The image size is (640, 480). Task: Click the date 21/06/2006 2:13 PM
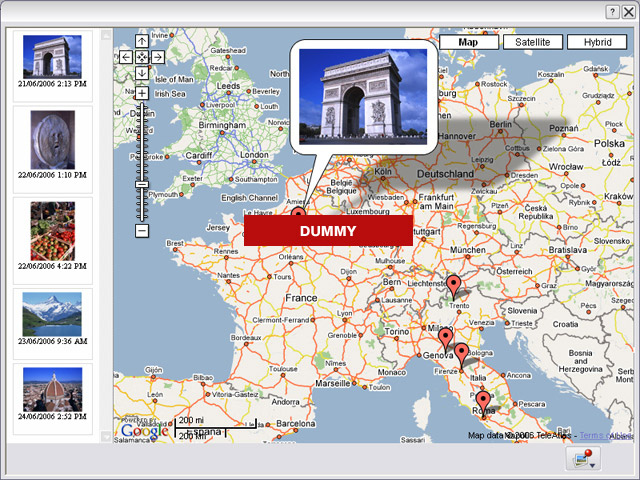(52, 84)
